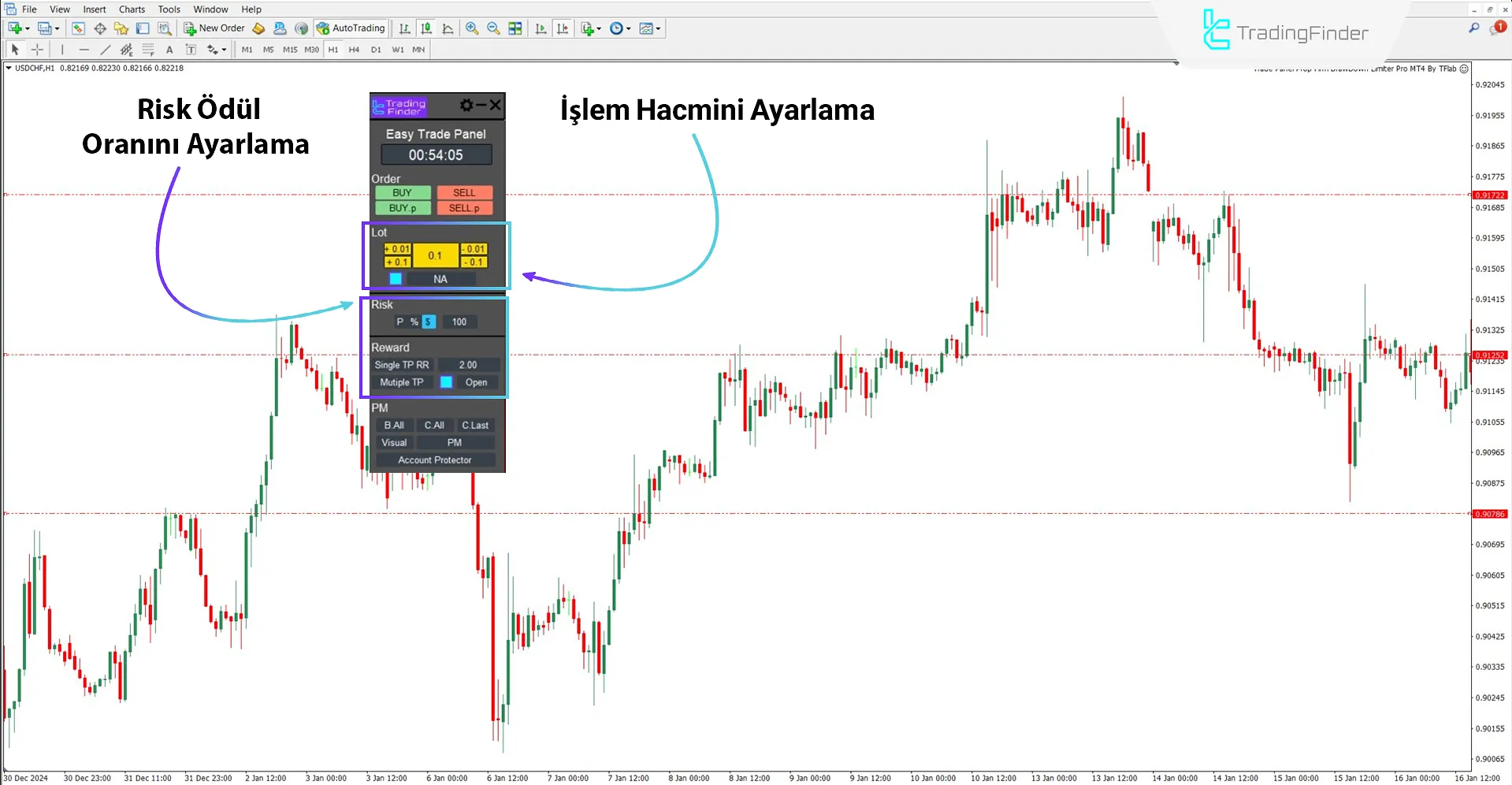Toggle the Lot NA checkbox
The height and width of the screenshot is (785, 1512).
[395, 278]
